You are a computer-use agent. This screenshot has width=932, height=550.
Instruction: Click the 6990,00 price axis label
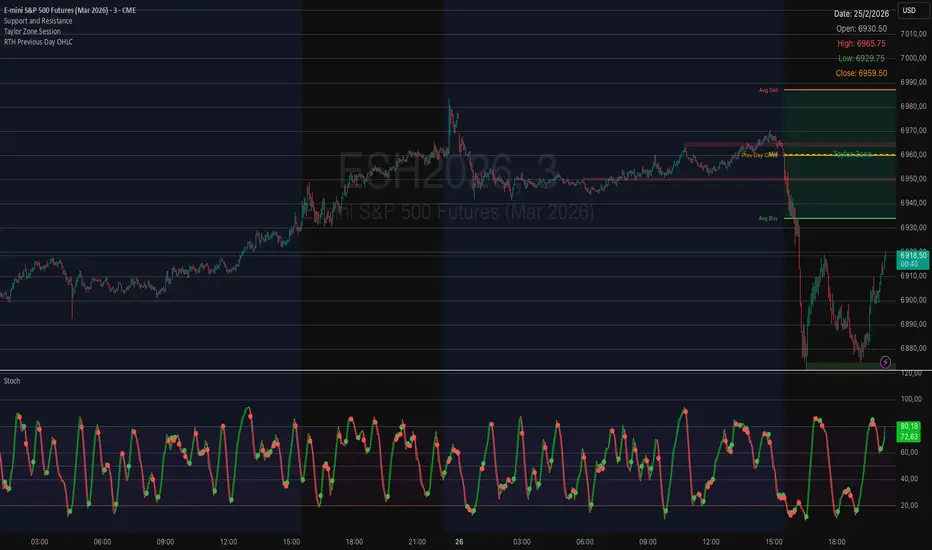[913, 83]
